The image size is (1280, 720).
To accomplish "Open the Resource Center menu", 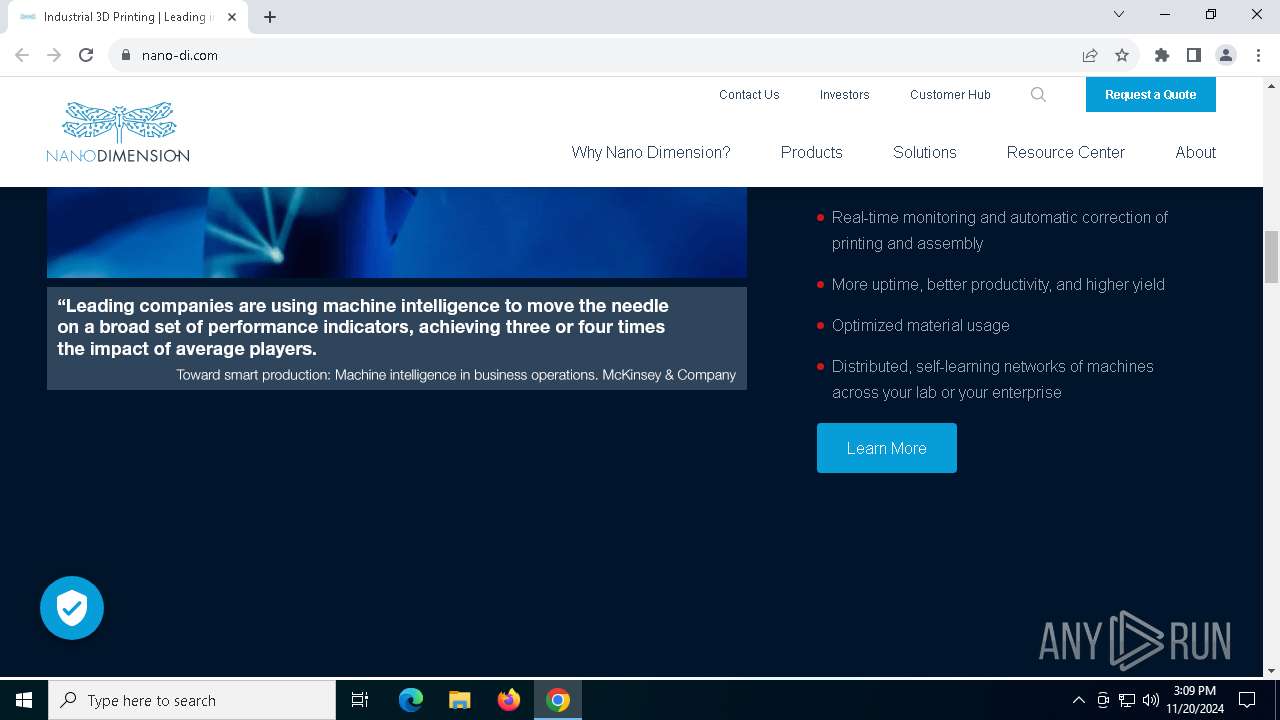I will pos(1066,152).
